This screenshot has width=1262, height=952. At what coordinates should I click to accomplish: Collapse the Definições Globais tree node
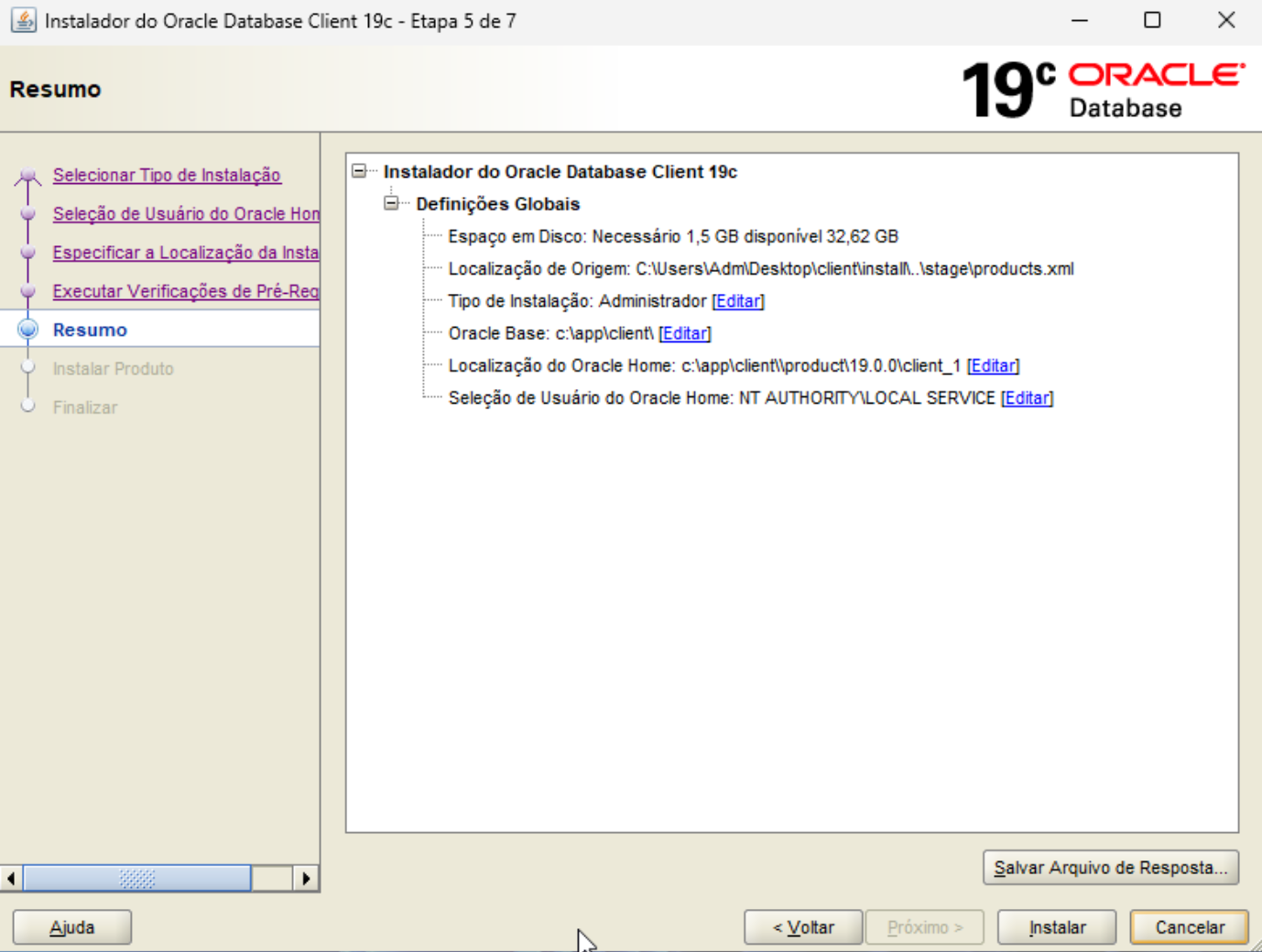[392, 204]
